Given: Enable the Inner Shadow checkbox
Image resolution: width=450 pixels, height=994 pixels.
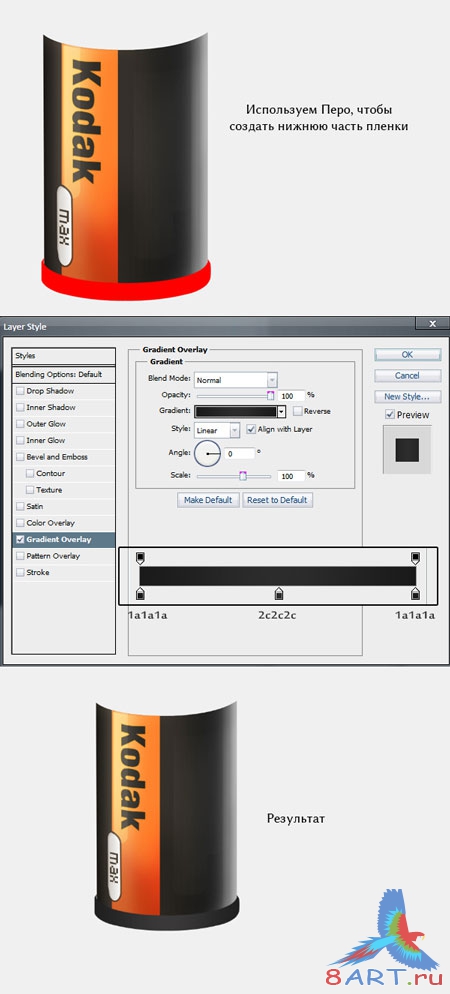Looking at the screenshot, I should tap(20, 408).
